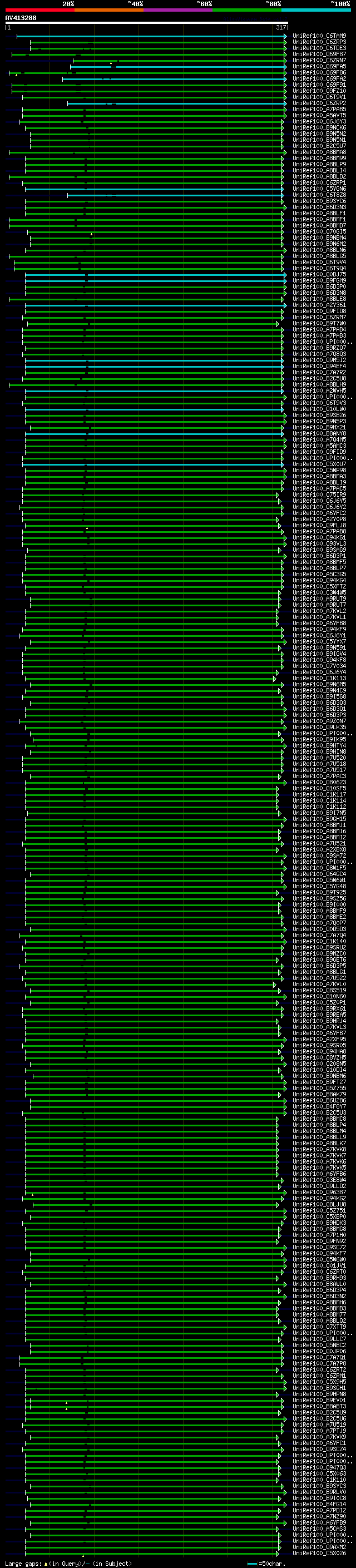Click the orange ~40% identity legend segment

tap(109, 10)
